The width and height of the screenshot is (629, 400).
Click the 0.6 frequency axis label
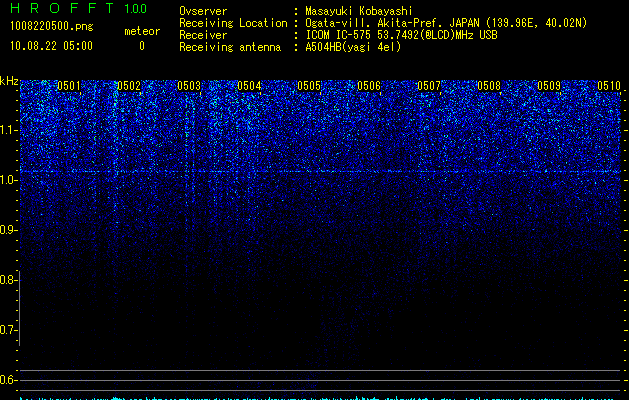pyautogui.click(x=8, y=380)
